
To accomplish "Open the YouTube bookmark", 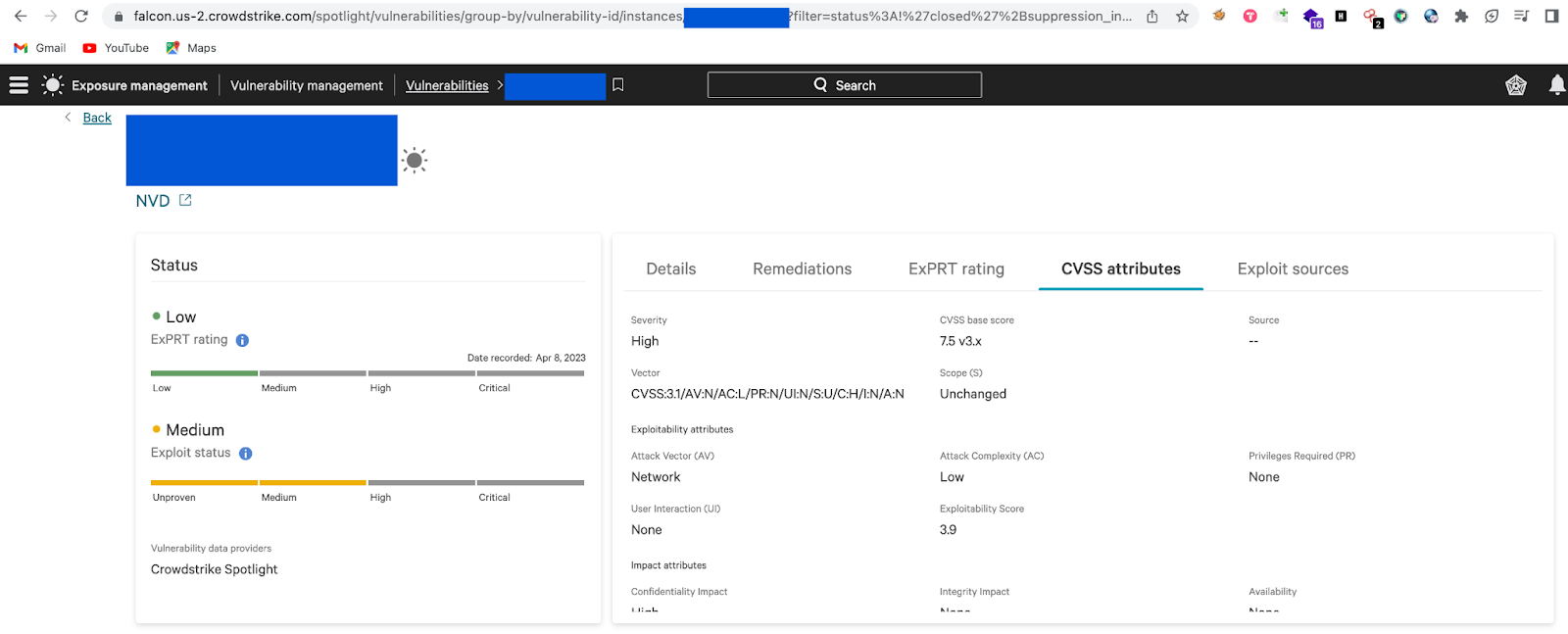I will 116,48.
